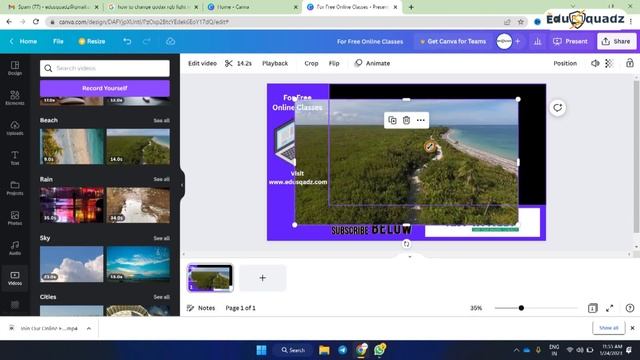
Task: Delete the selected video with trash icon
Action: [406, 120]
